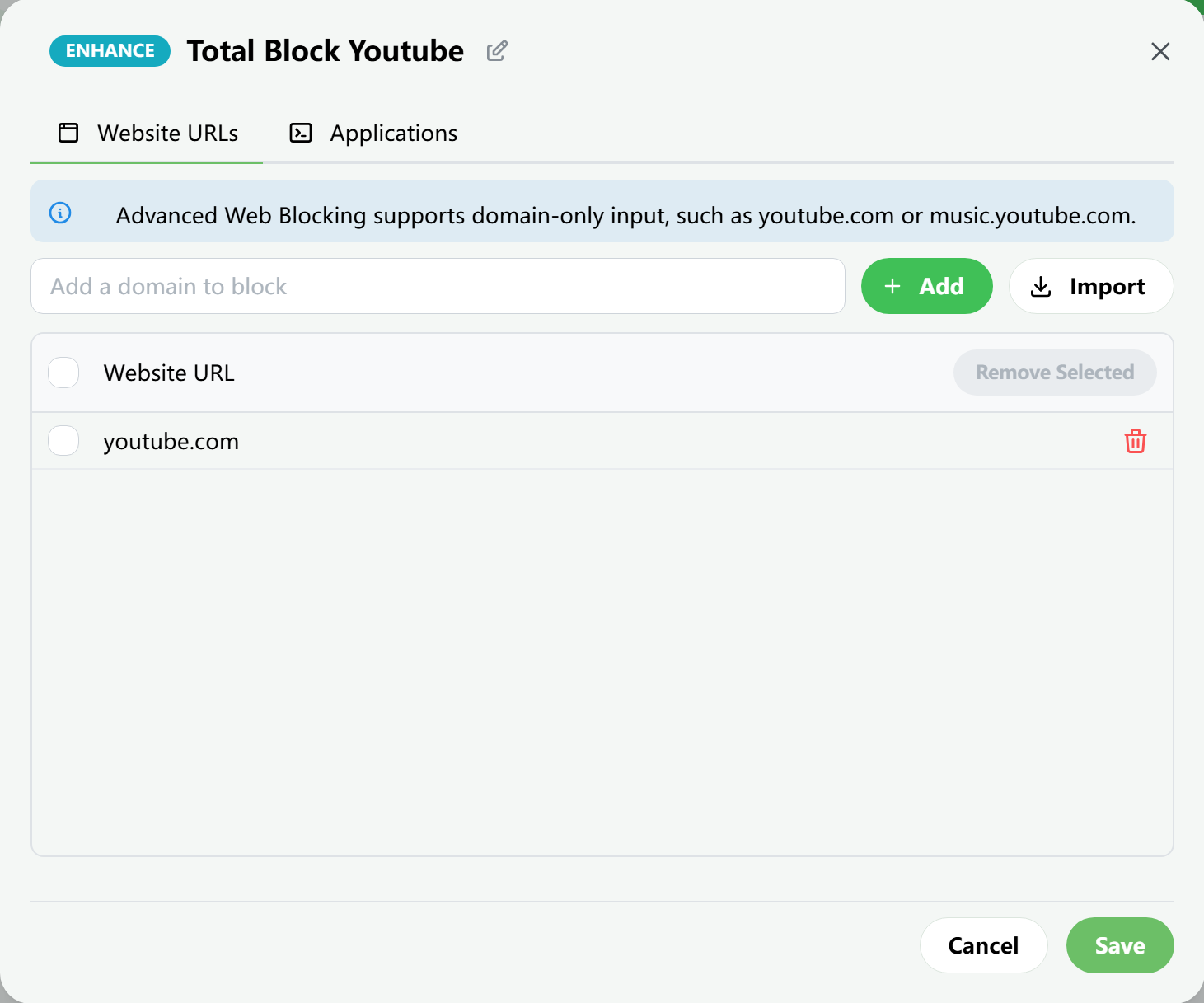The width and height of the screenshot is (1204, 1003).
Task: Edit the rule name with pencil icon
Action: [497, 51]
